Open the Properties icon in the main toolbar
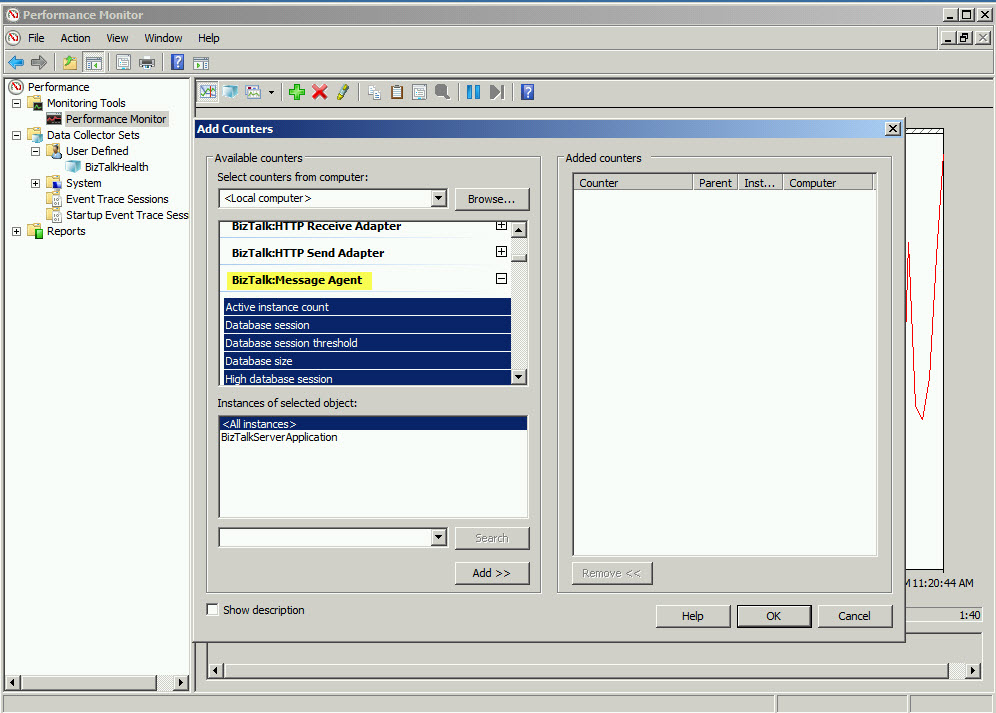This screenshot has width=996, height=713. point(124,62)
